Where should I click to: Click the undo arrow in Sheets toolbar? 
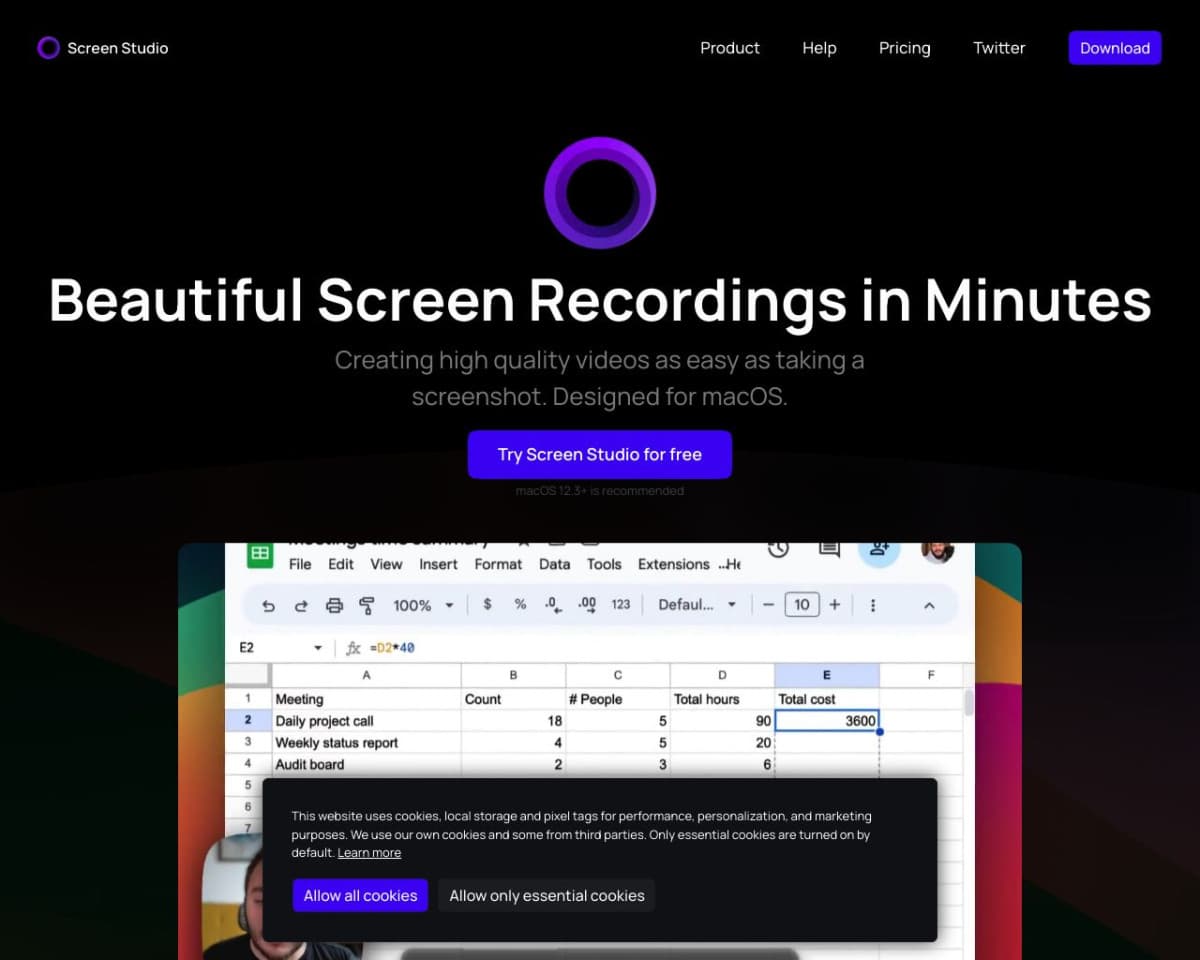pos(268,605)
